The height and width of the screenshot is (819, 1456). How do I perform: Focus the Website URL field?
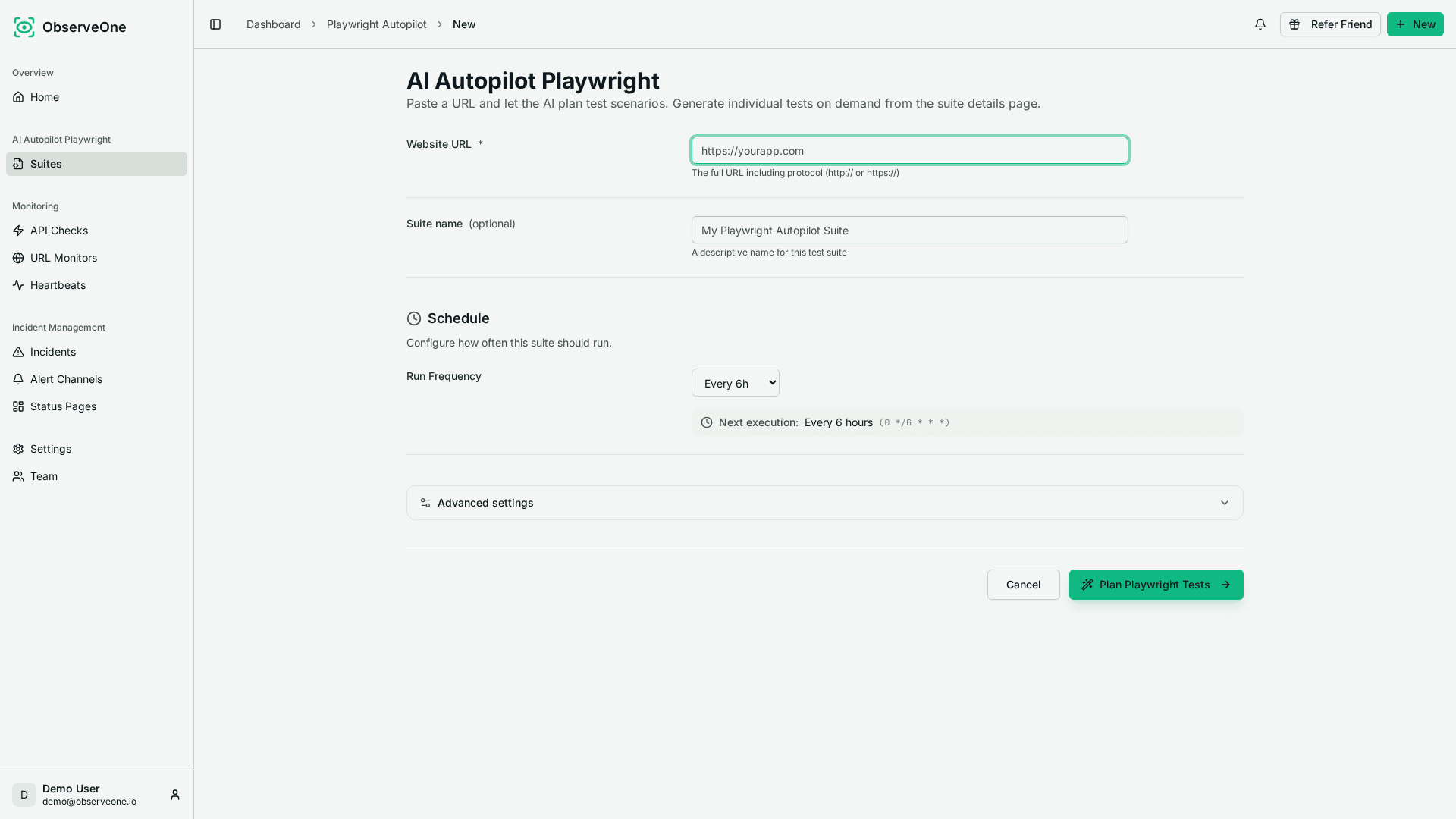(x=910, y=150)
